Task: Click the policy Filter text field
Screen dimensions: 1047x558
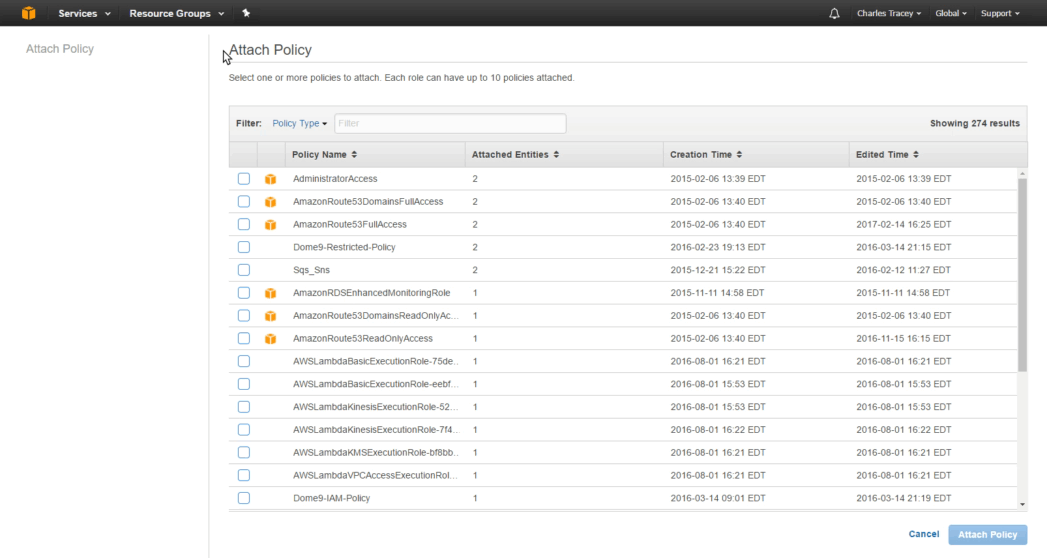Action: coord(450,123)
